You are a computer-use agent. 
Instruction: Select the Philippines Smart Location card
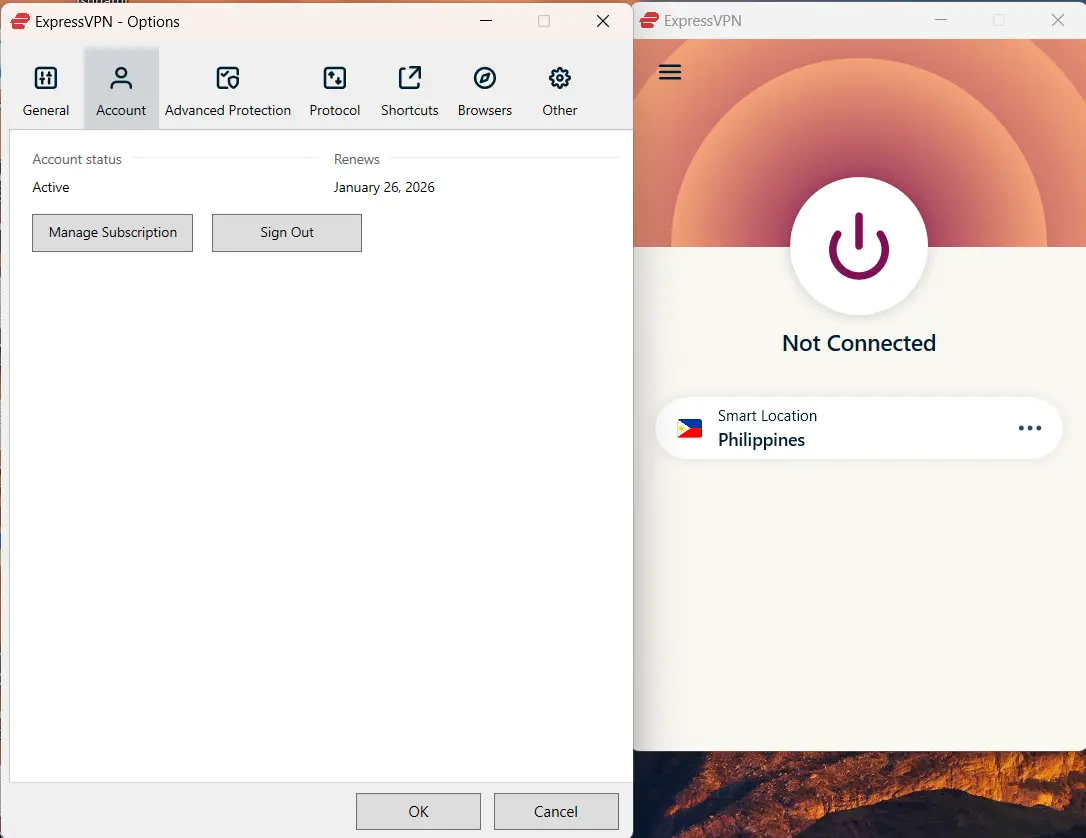click(x=858, y=428)
